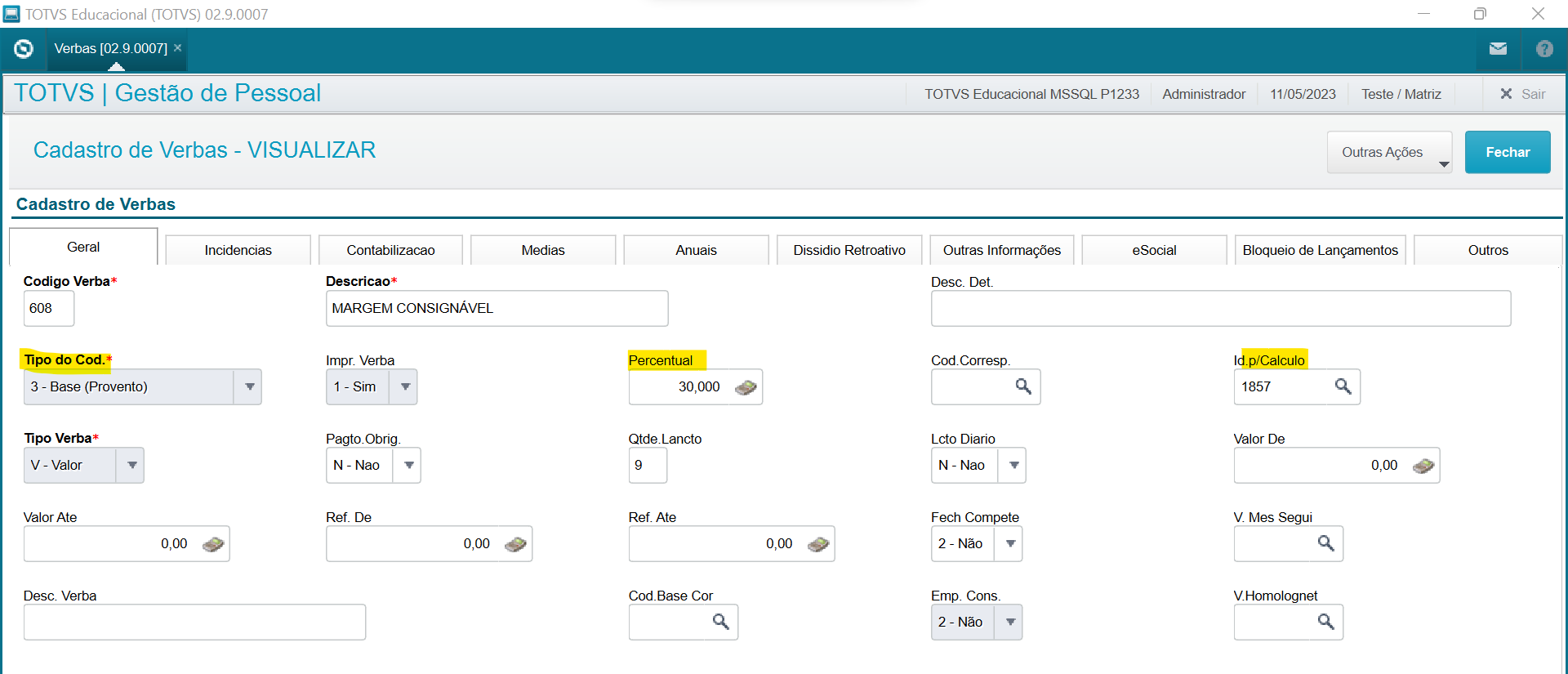Switch to the Dissidio Retroativo tab
This screenshot has width=1568, height=674.
pos(849,250)
